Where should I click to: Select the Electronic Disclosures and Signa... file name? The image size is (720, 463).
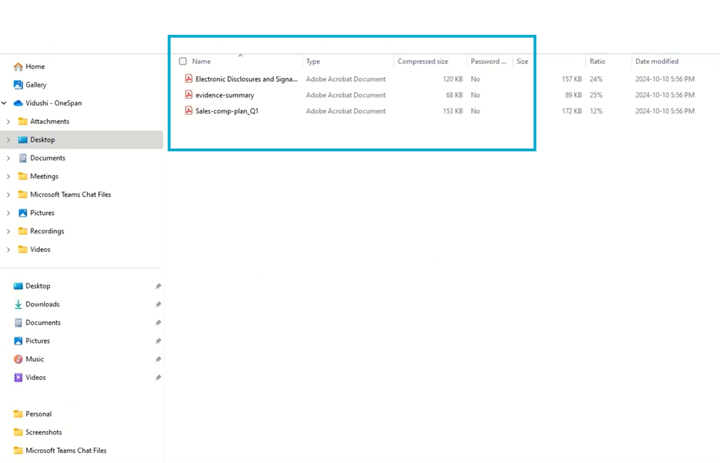246,79
